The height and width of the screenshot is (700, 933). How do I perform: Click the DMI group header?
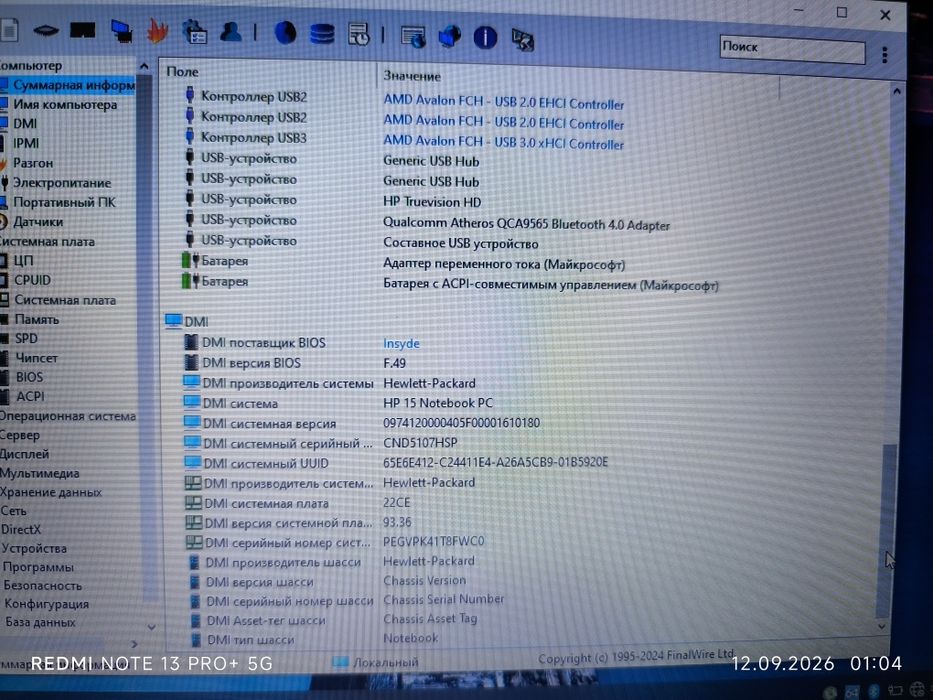[187, 321]
